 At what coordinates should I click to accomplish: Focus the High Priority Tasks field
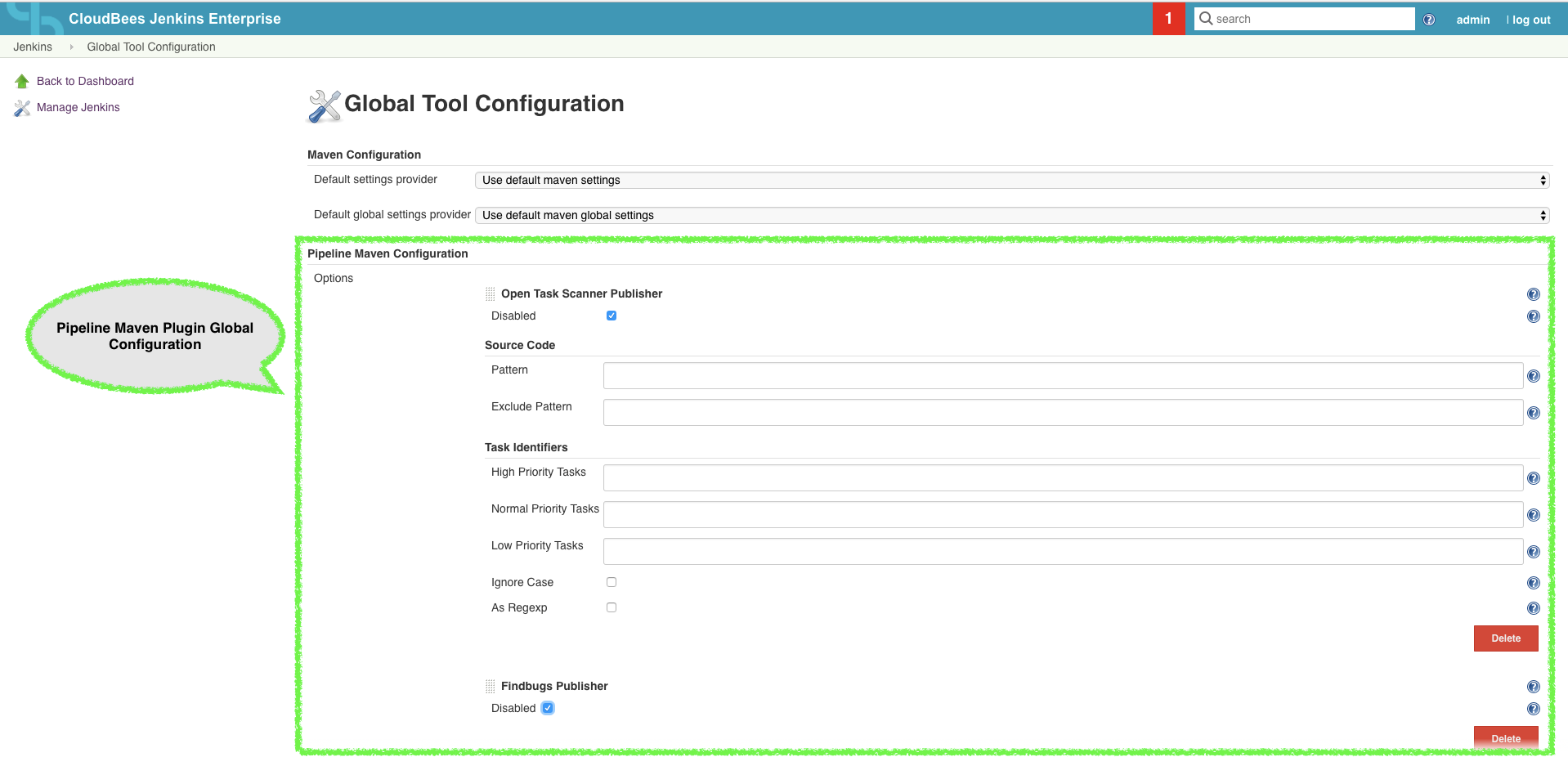(1063, 478)
